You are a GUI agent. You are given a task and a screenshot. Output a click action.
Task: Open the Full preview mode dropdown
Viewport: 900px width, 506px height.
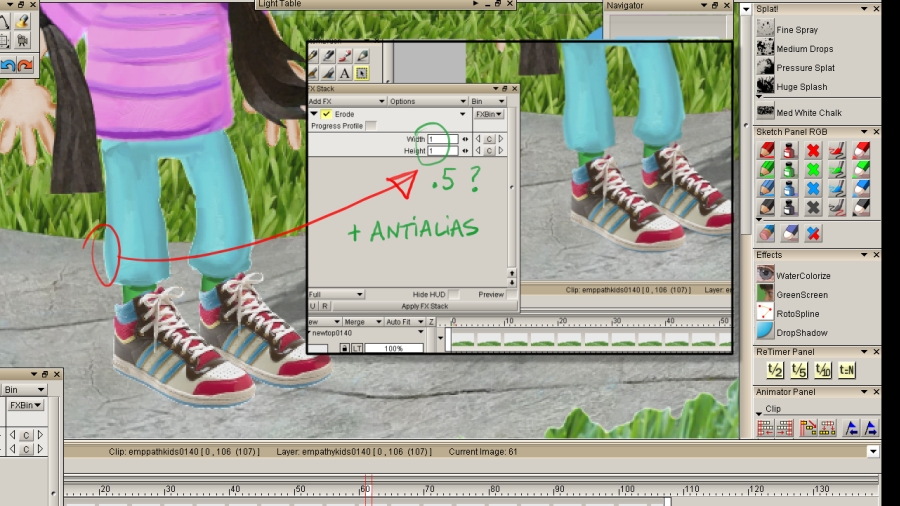336,294
